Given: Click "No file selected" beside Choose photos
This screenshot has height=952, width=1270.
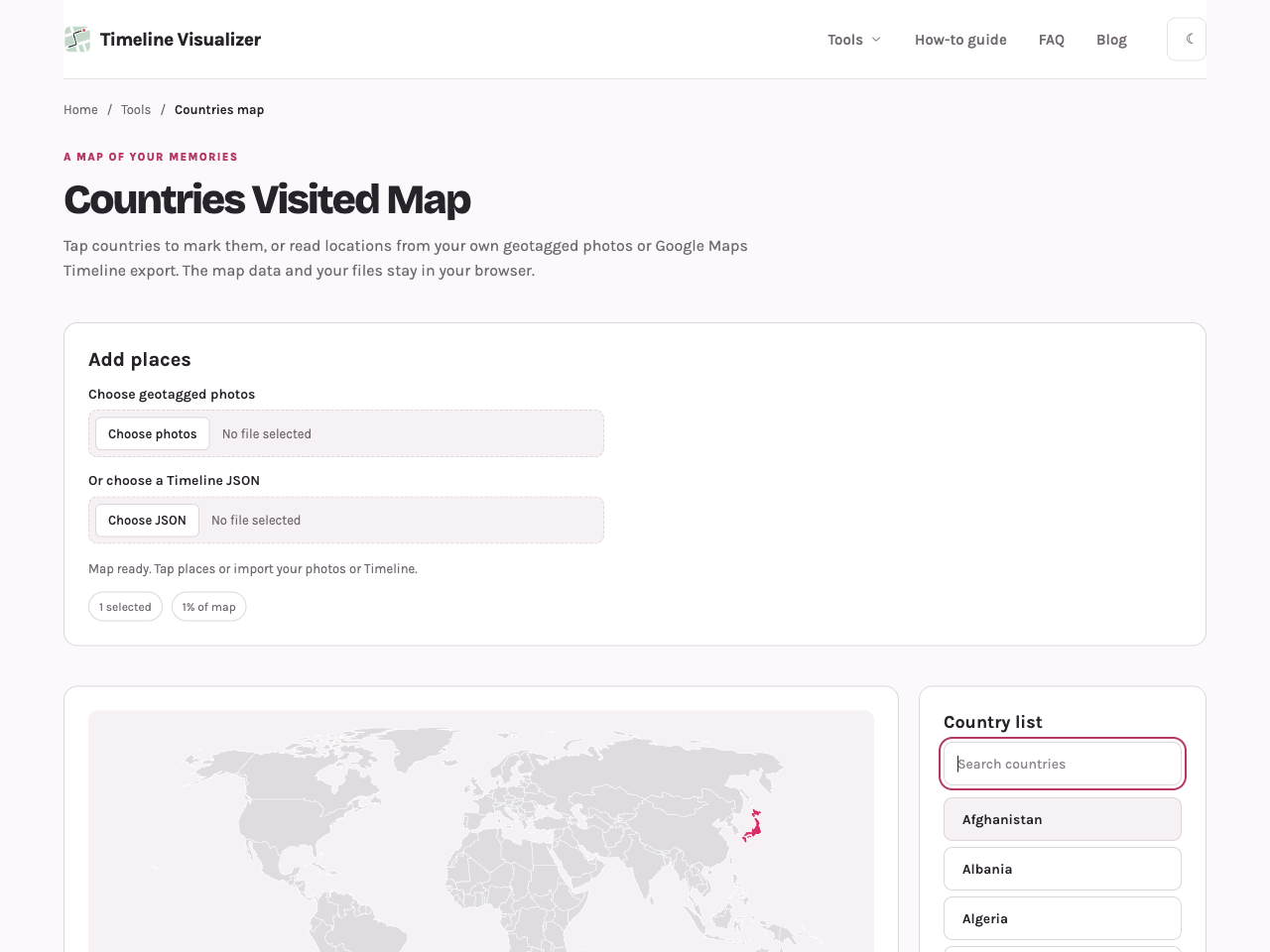Looking at the screenshot, I should pos(267,434).
